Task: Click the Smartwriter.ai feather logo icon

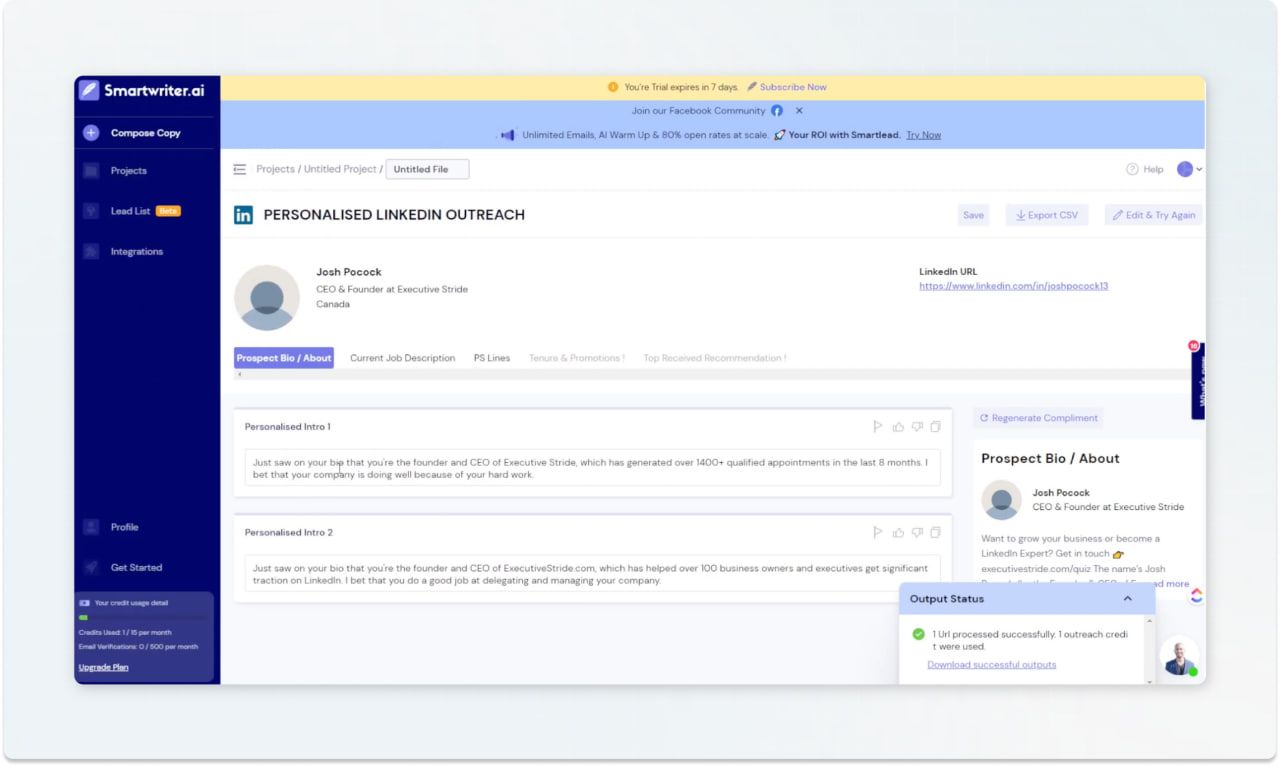Action: [89, 89]
